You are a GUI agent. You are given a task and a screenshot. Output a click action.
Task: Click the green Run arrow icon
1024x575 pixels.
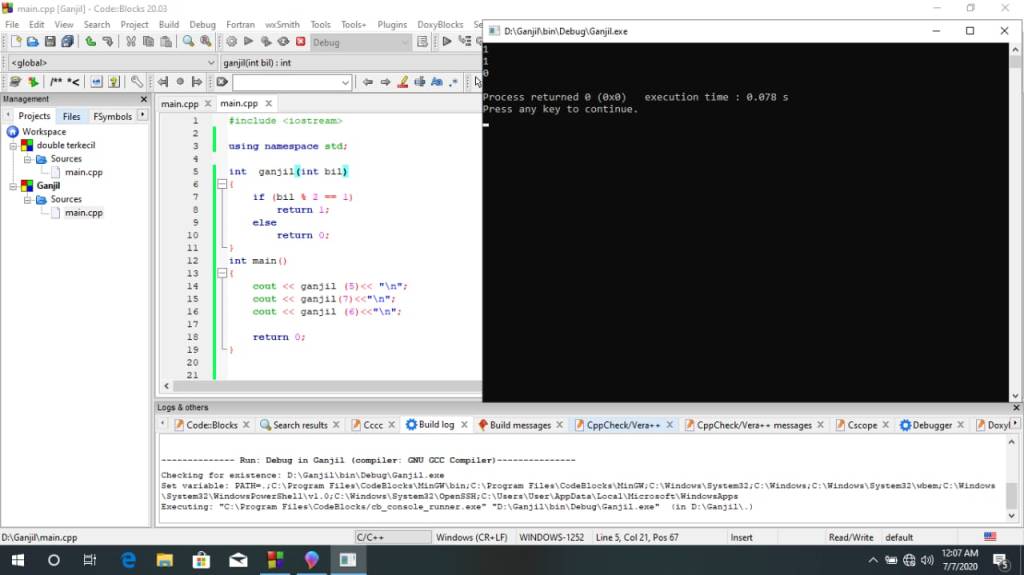[x=249, y=42]
